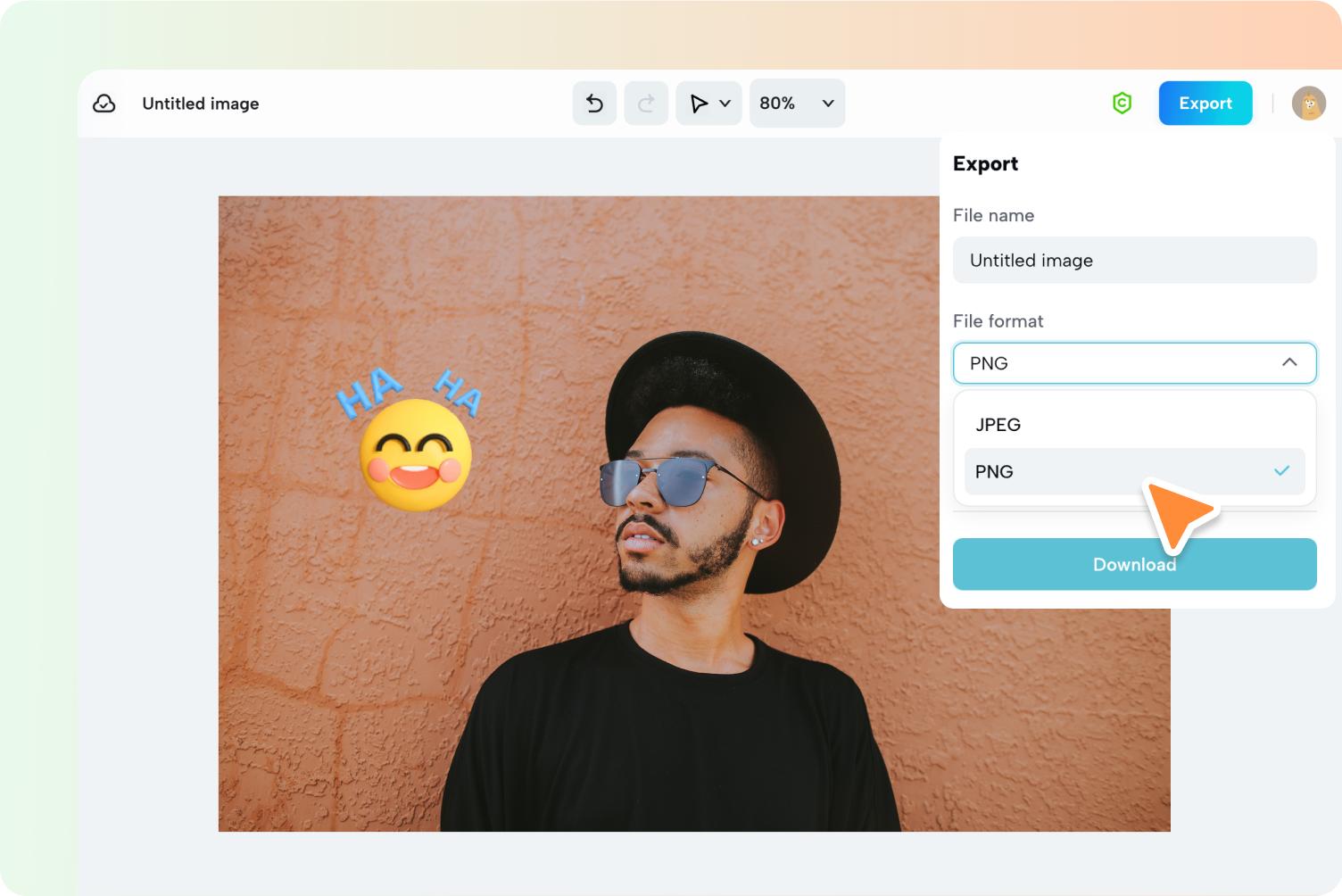The height and width of the screenshot is (896, 1342).
Task: Click the zoom percentage chevron icon
Action: (826, 103)
